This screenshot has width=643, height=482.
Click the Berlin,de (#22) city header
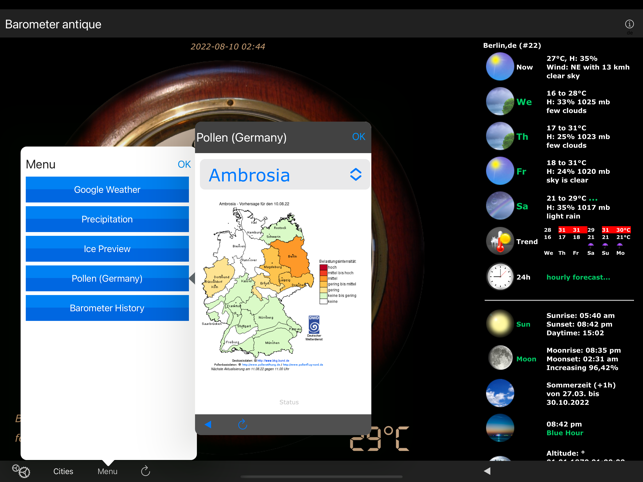512,46
